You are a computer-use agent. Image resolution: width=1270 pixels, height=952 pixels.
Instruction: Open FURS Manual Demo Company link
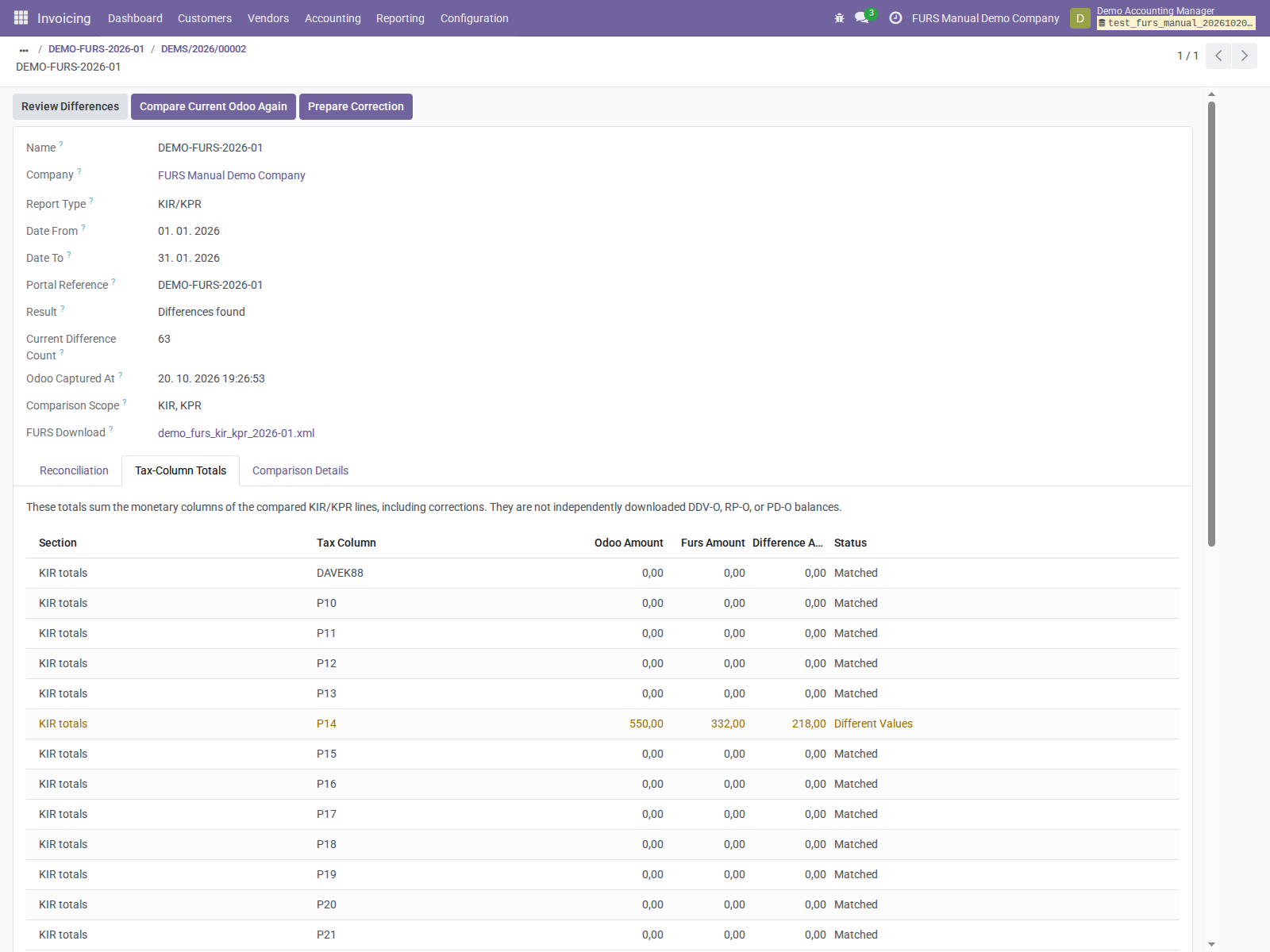pos(231,175)
